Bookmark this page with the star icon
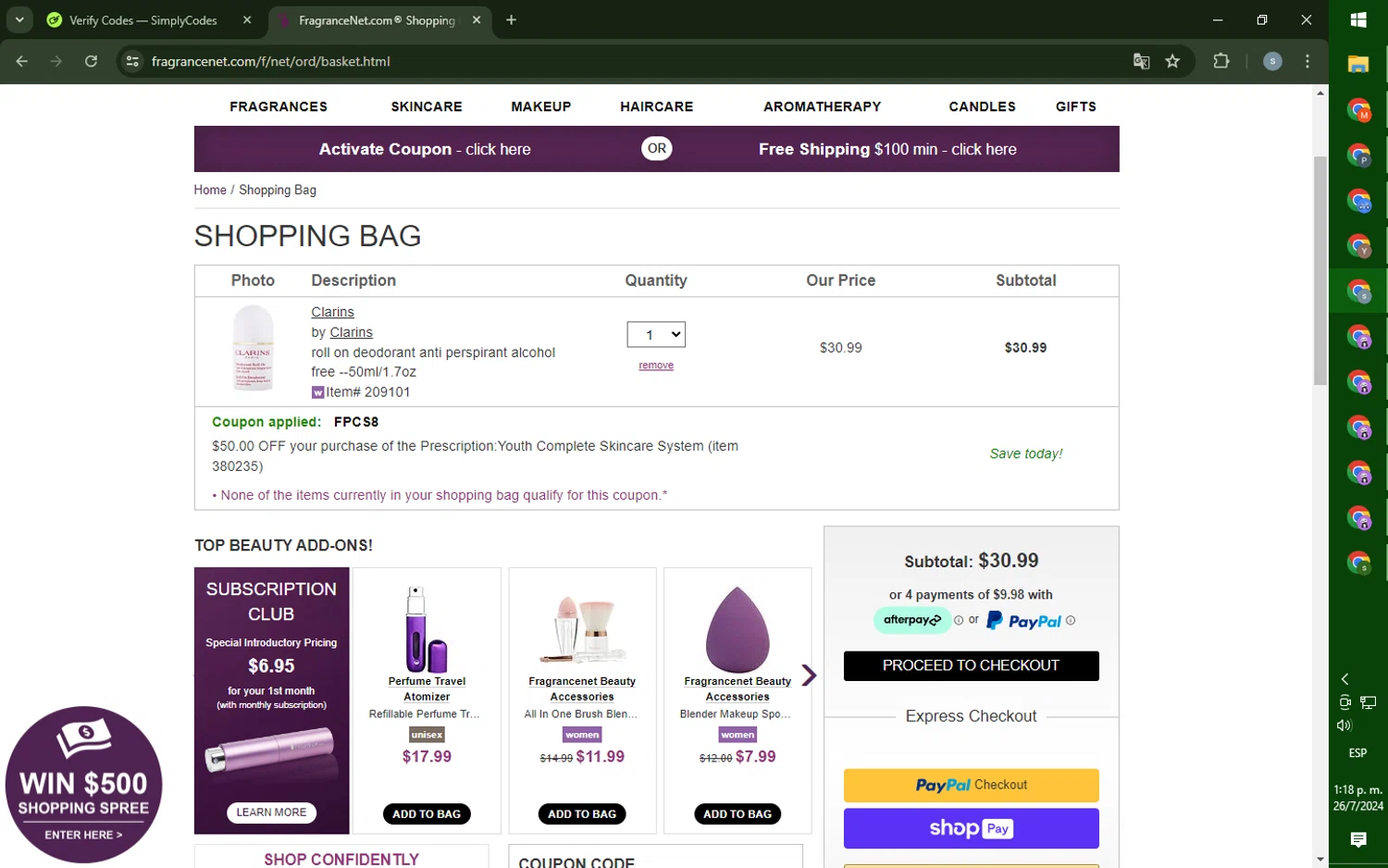This screenshot has height=868, width=1388. tap(1172, 61)
